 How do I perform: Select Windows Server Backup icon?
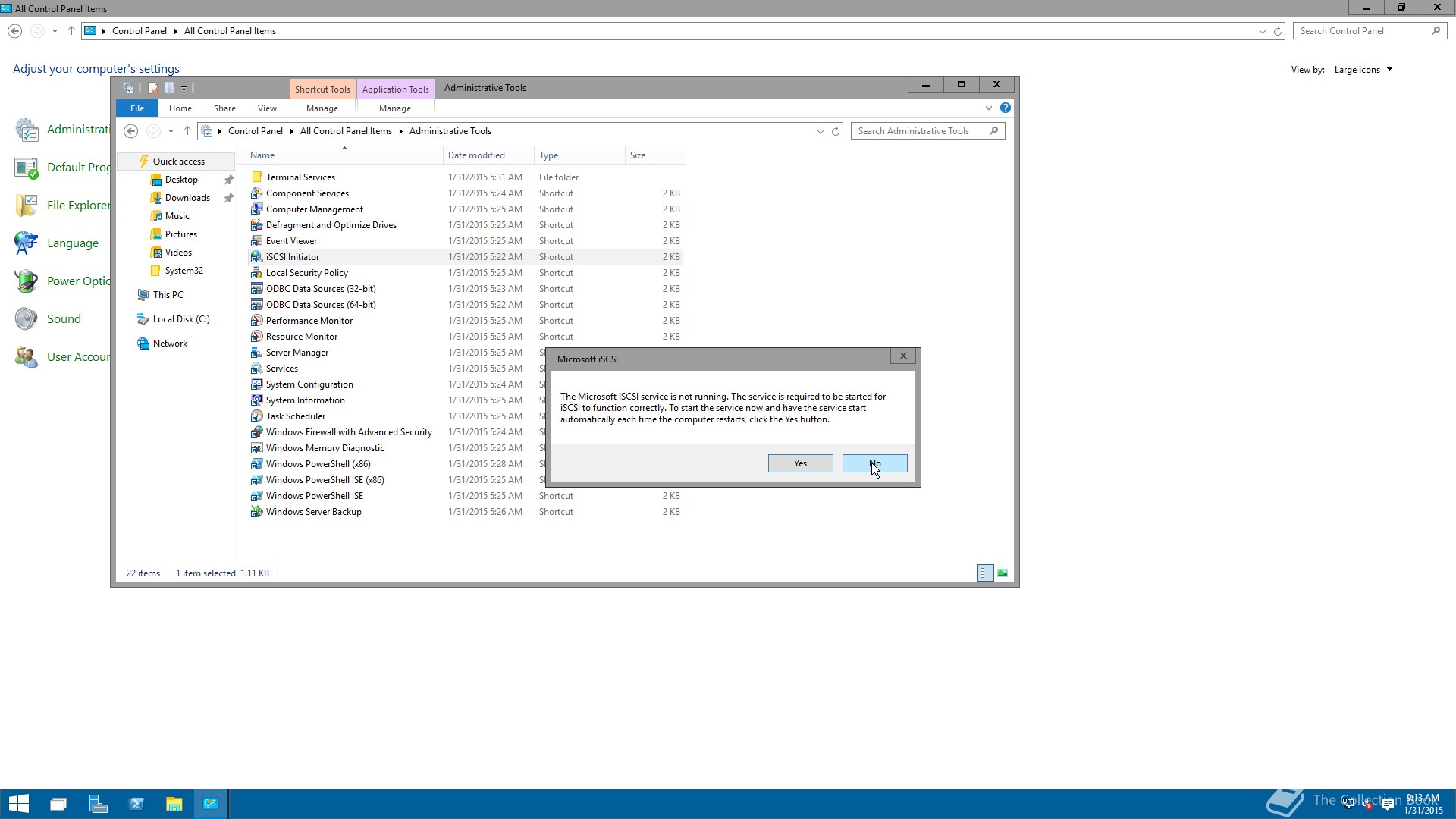(256, 512)
